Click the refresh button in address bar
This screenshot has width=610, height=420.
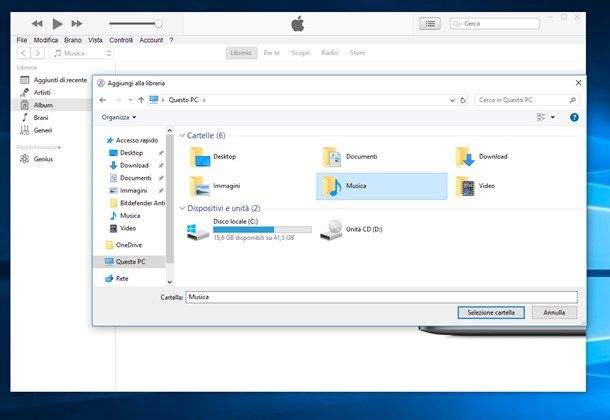(463, 100)
